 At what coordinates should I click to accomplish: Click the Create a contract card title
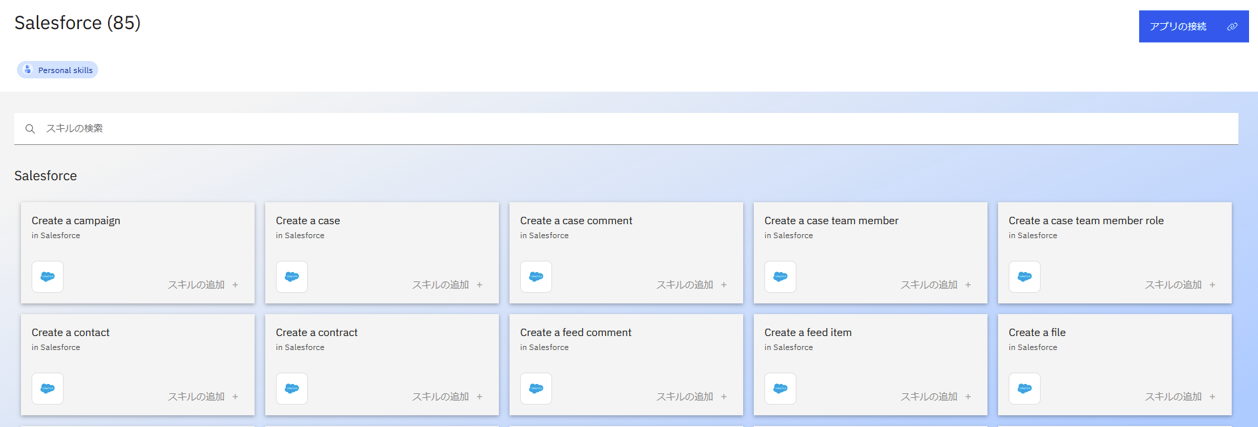coord(317,333)
